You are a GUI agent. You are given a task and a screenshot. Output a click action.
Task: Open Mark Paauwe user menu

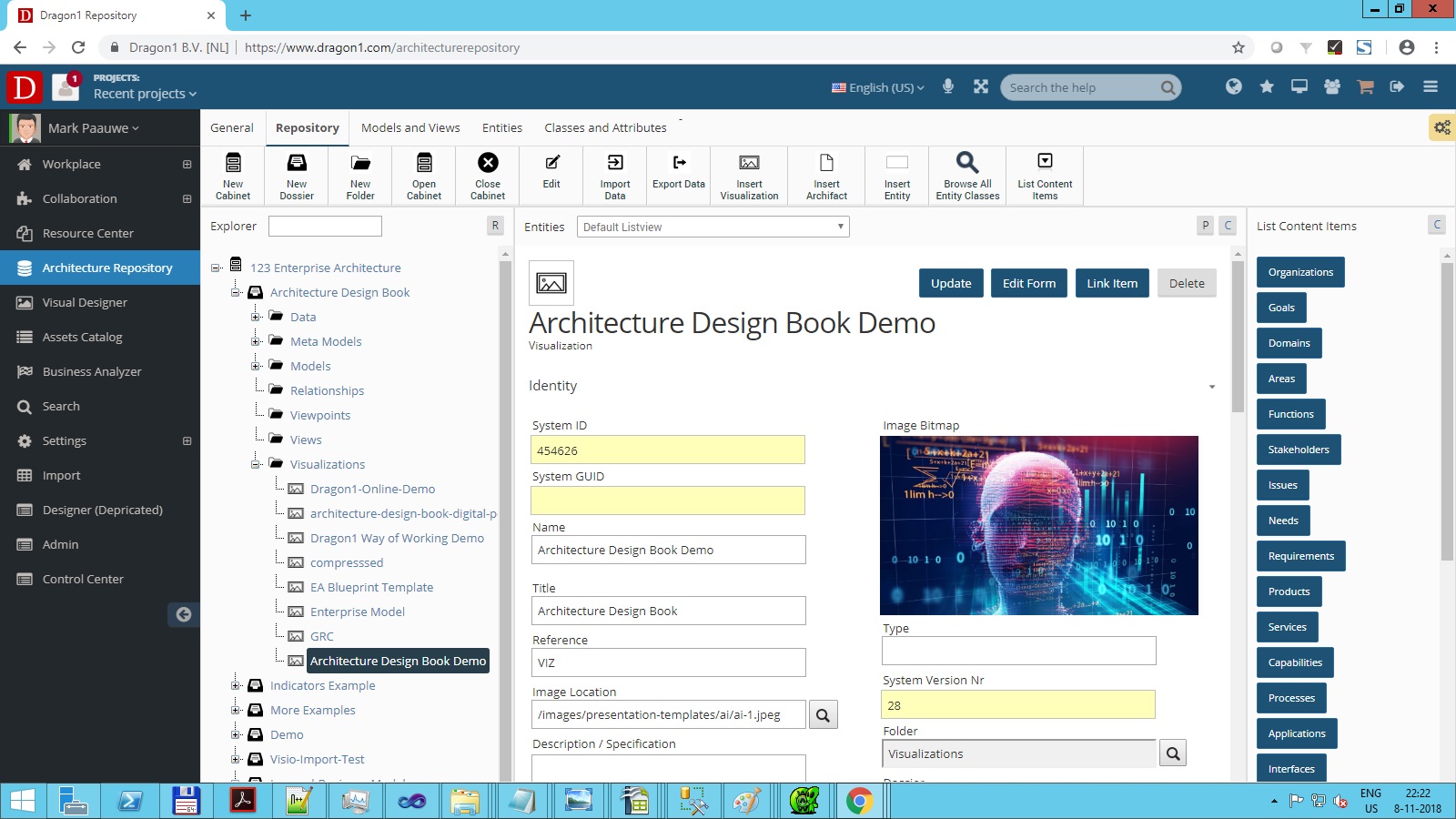94,128
